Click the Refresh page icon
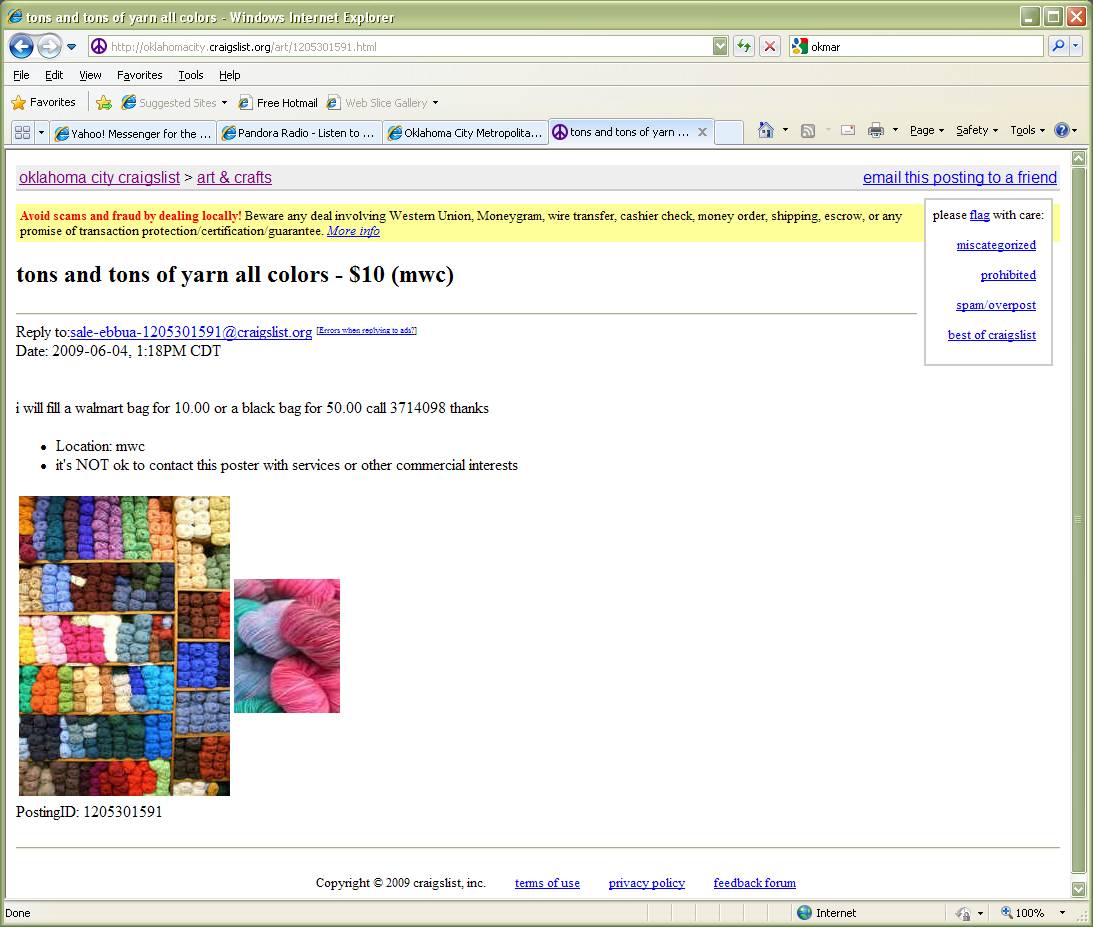Screen dimensions: 1093x927 click(x=743, y=46)
